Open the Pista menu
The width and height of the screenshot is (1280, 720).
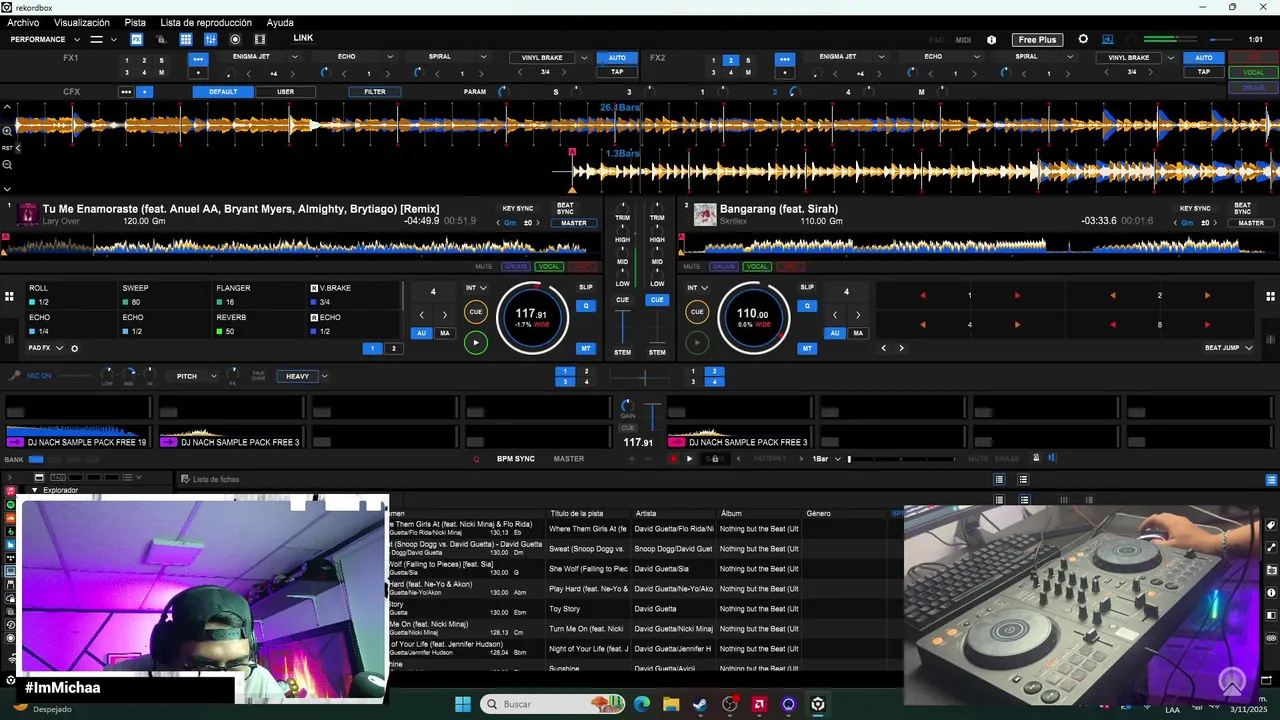[135, 22]
